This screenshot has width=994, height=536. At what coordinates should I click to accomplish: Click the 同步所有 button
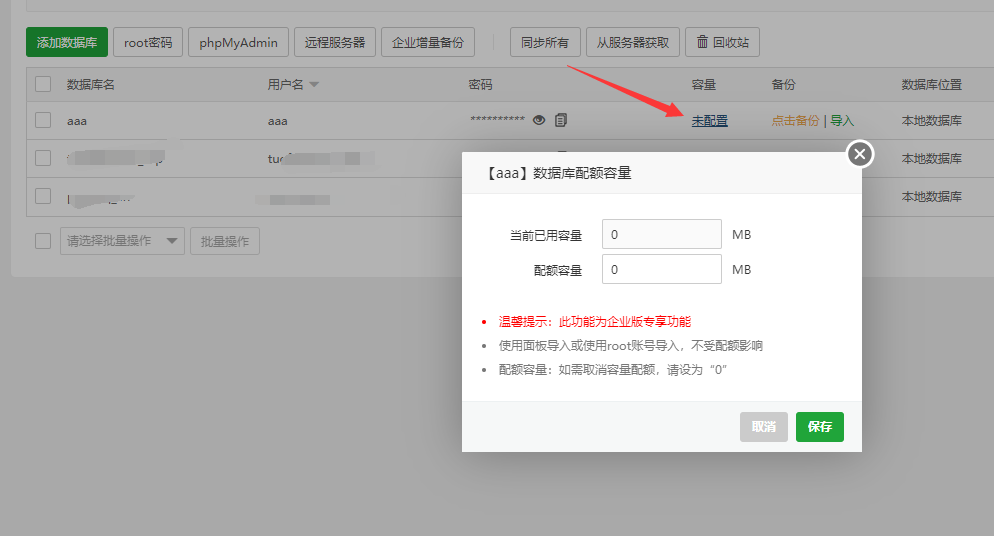click(x=545, y=42)
